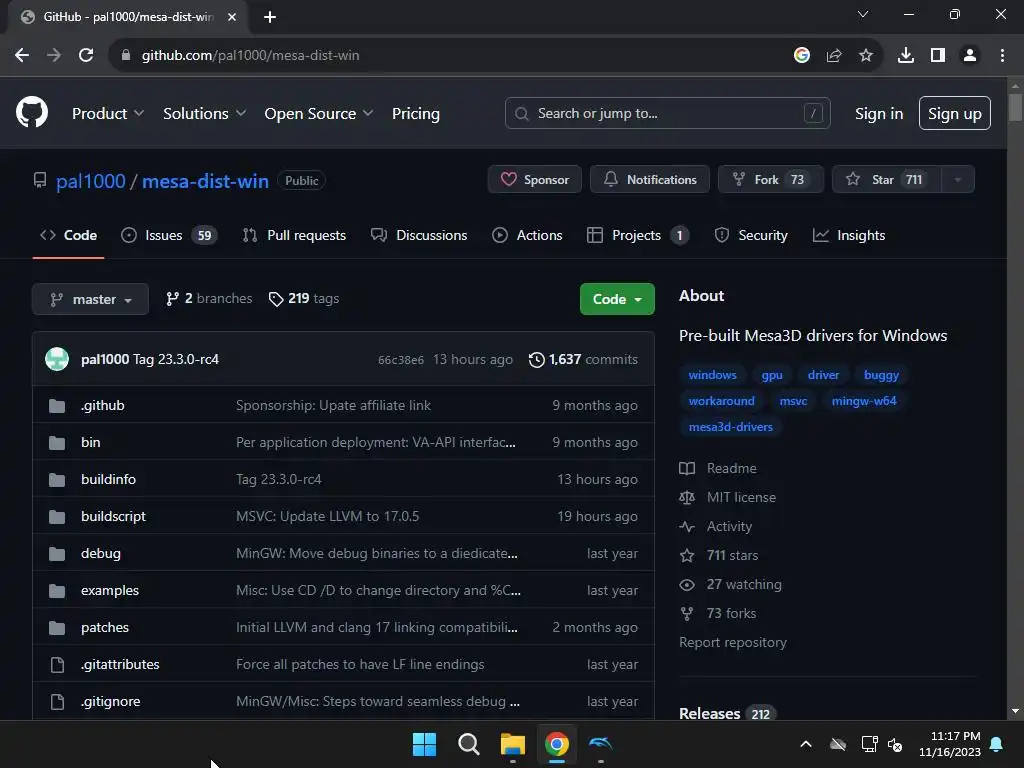Screen dimensions: 1024x768
Task: Click the Sign up button
Action: [x=955, y=114]
